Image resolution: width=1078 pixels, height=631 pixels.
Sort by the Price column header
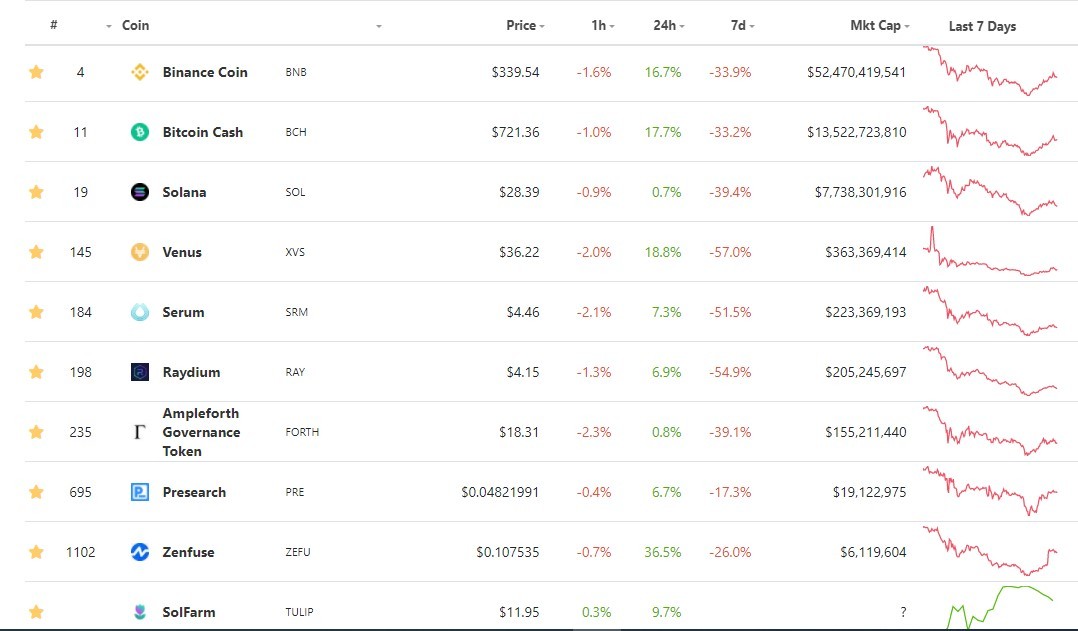[x=525, y=25]
